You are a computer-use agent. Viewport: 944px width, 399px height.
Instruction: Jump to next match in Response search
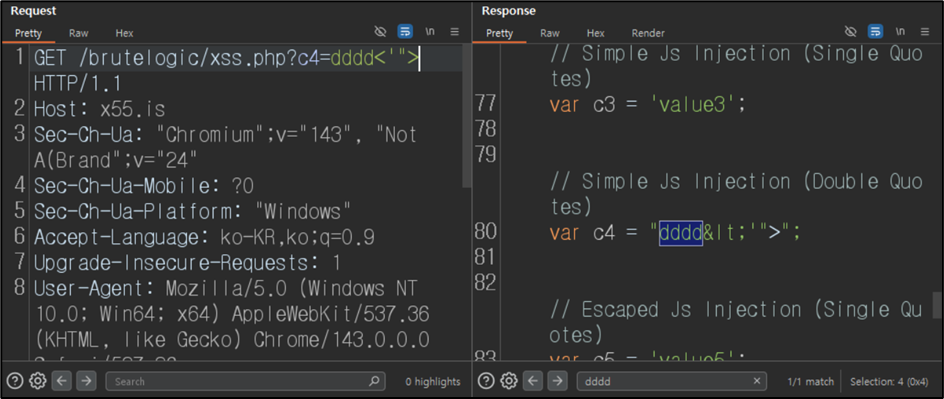coord(557,381)
